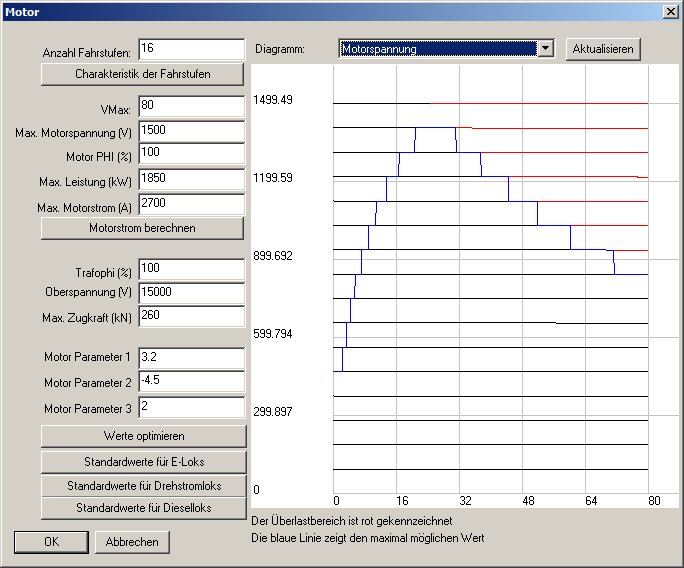Click the 299.897 axis label
684x568 pixels.
coord(273,411)
